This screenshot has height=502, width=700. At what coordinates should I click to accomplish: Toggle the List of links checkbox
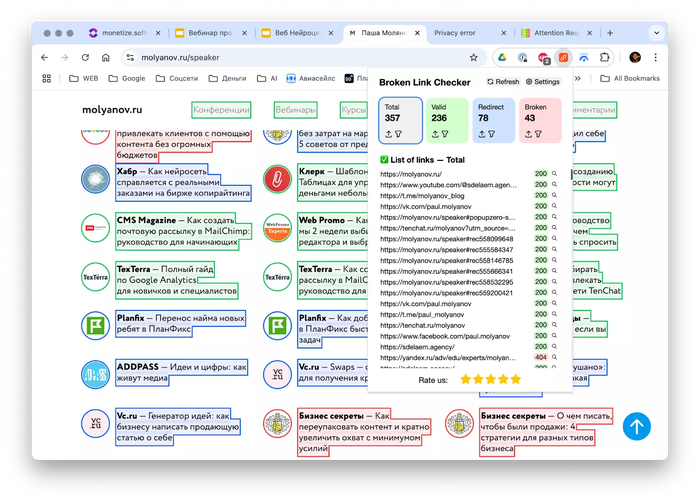[384, 159]
